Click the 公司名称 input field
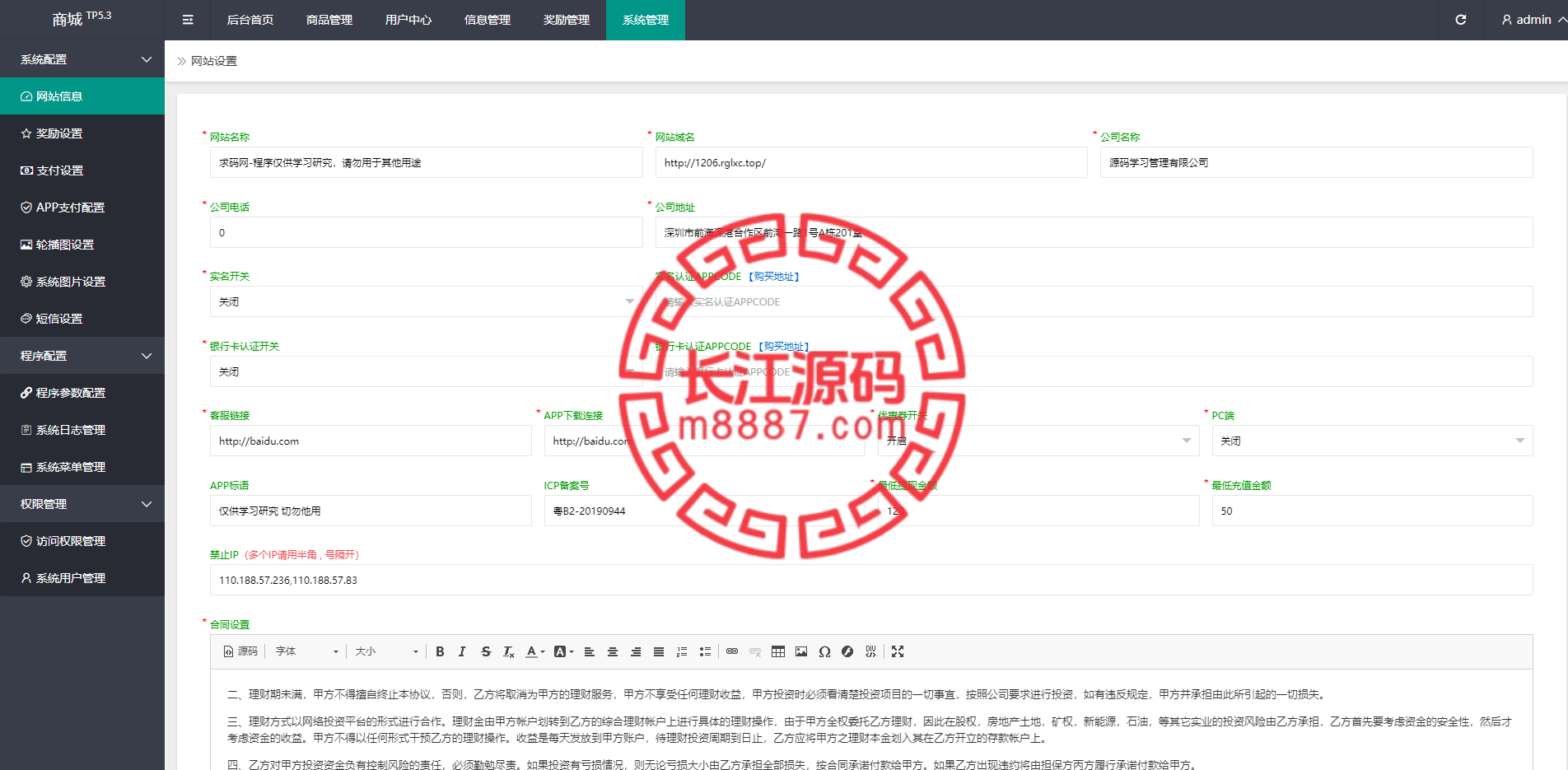This screenshot has width=1568, height=770. pos(1316,162)
